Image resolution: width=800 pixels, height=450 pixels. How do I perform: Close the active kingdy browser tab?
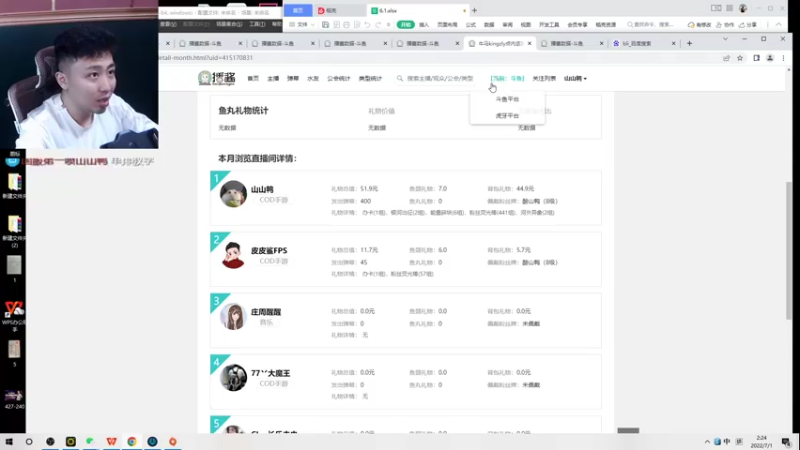(530, 43)
